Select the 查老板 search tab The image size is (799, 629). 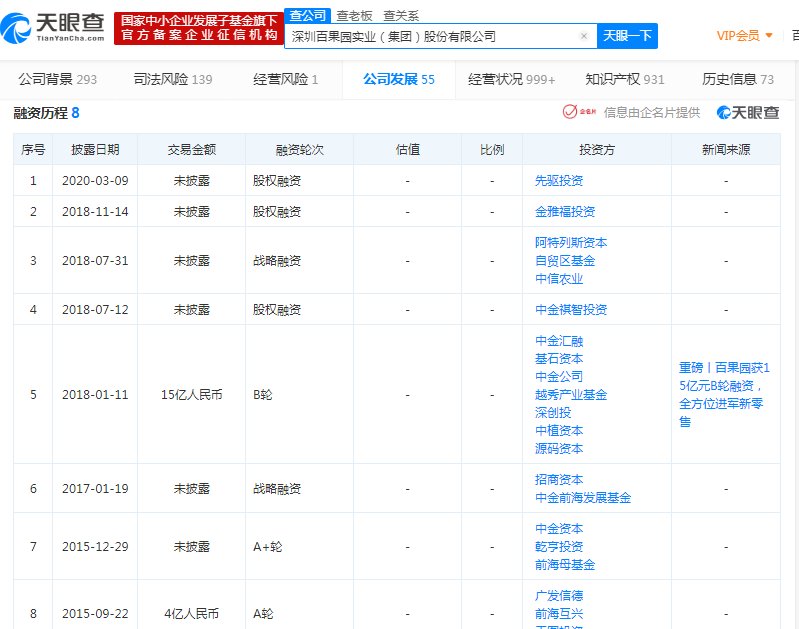point(354,16)
